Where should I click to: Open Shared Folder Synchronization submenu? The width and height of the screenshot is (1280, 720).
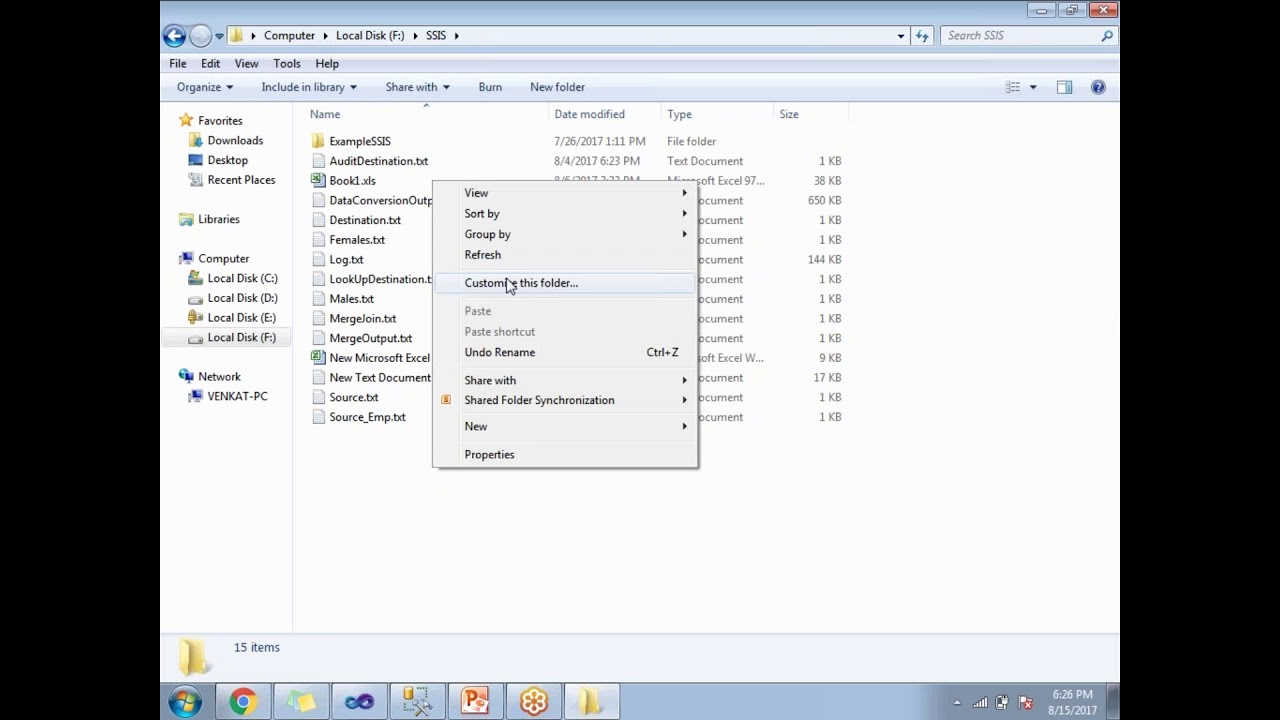pyautogui.click(x=565, y=400)
